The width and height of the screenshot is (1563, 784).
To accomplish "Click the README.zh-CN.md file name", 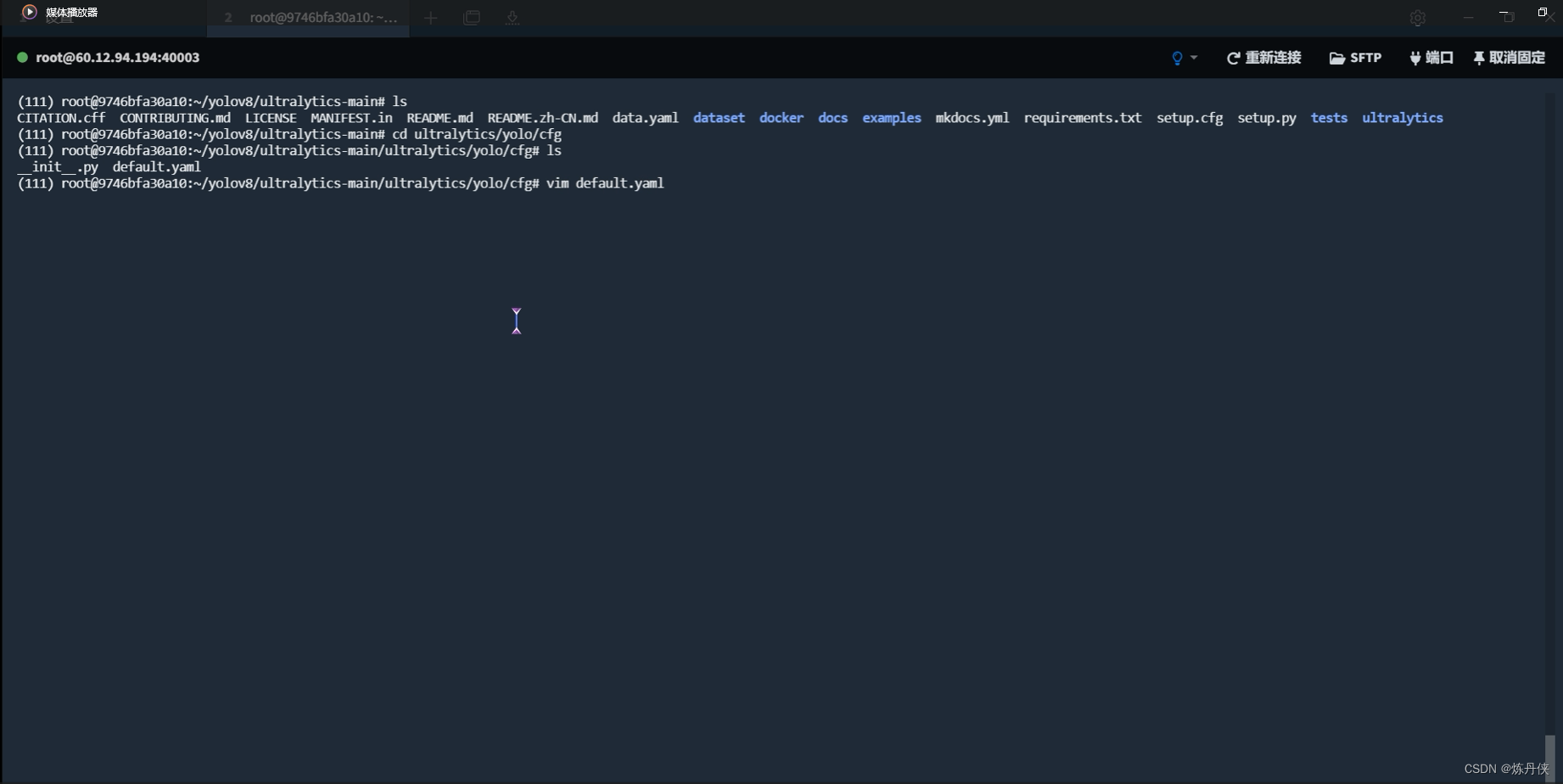I will (x=543, y=118).
